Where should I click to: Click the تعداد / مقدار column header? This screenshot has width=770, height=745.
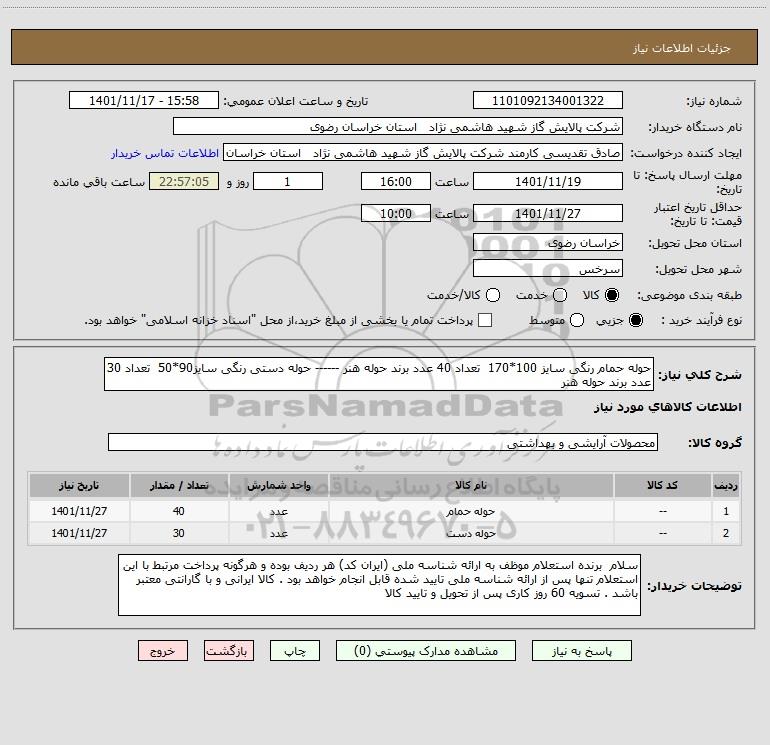click(x=179, y=485)
